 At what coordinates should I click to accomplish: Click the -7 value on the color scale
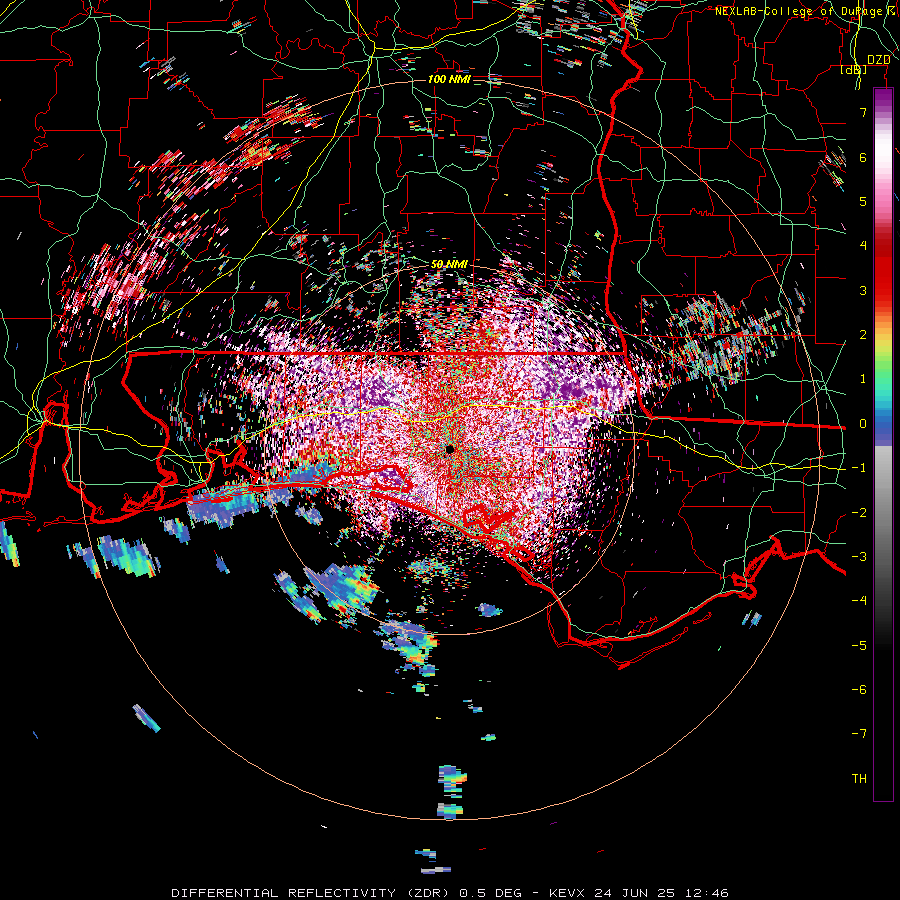click(859, 734)
